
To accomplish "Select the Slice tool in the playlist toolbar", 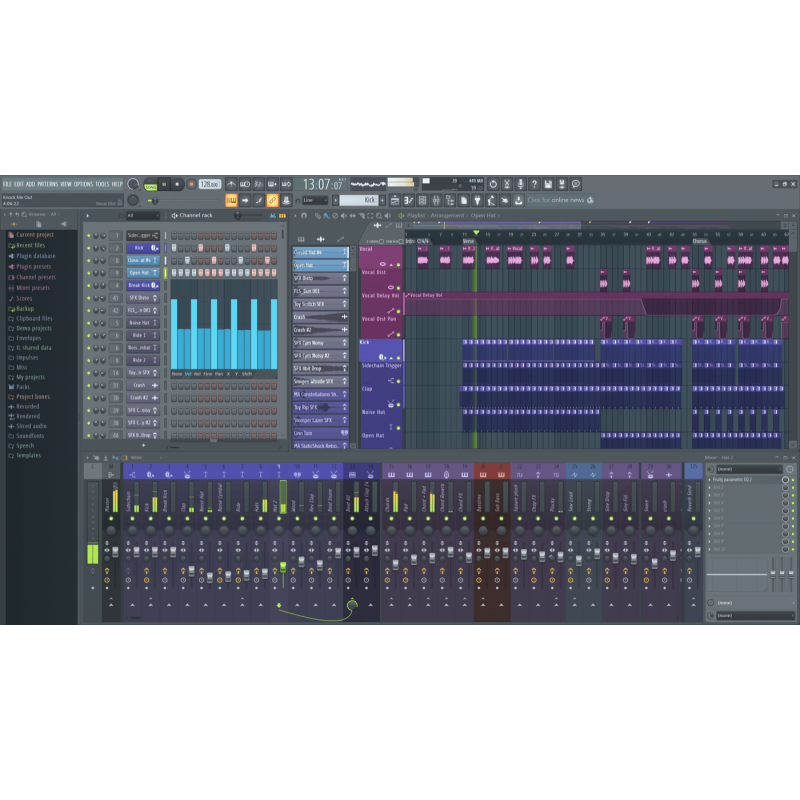I will (361, 216).
